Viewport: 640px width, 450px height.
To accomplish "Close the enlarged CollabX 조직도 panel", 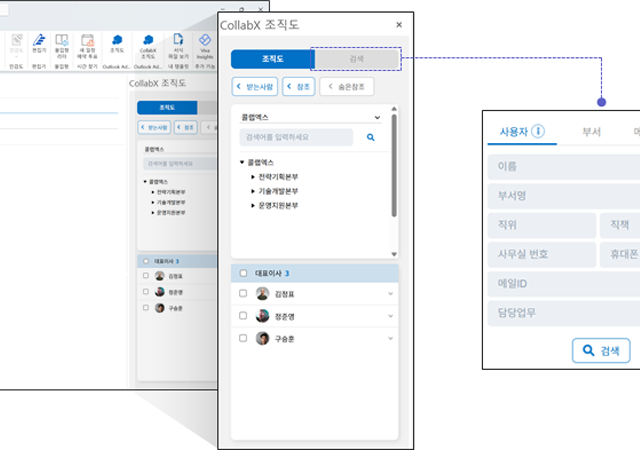I will point(399,25).
